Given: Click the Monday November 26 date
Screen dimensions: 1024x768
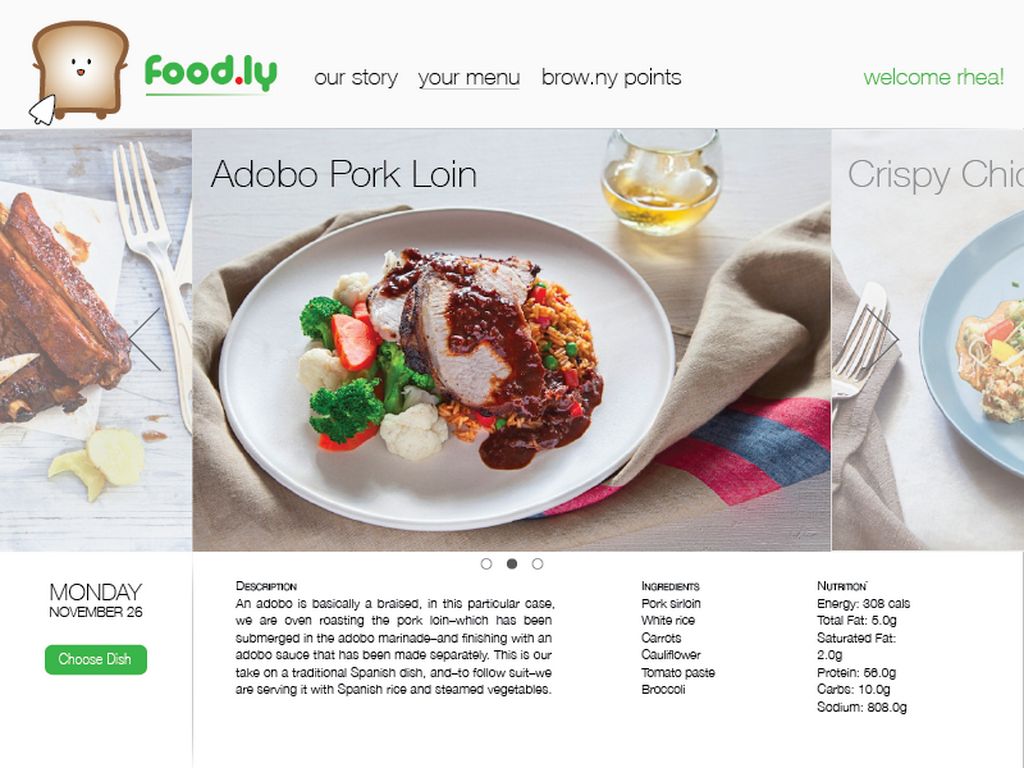Looking at the screenshot, I should pyautogui.click(x=95, y=600).
